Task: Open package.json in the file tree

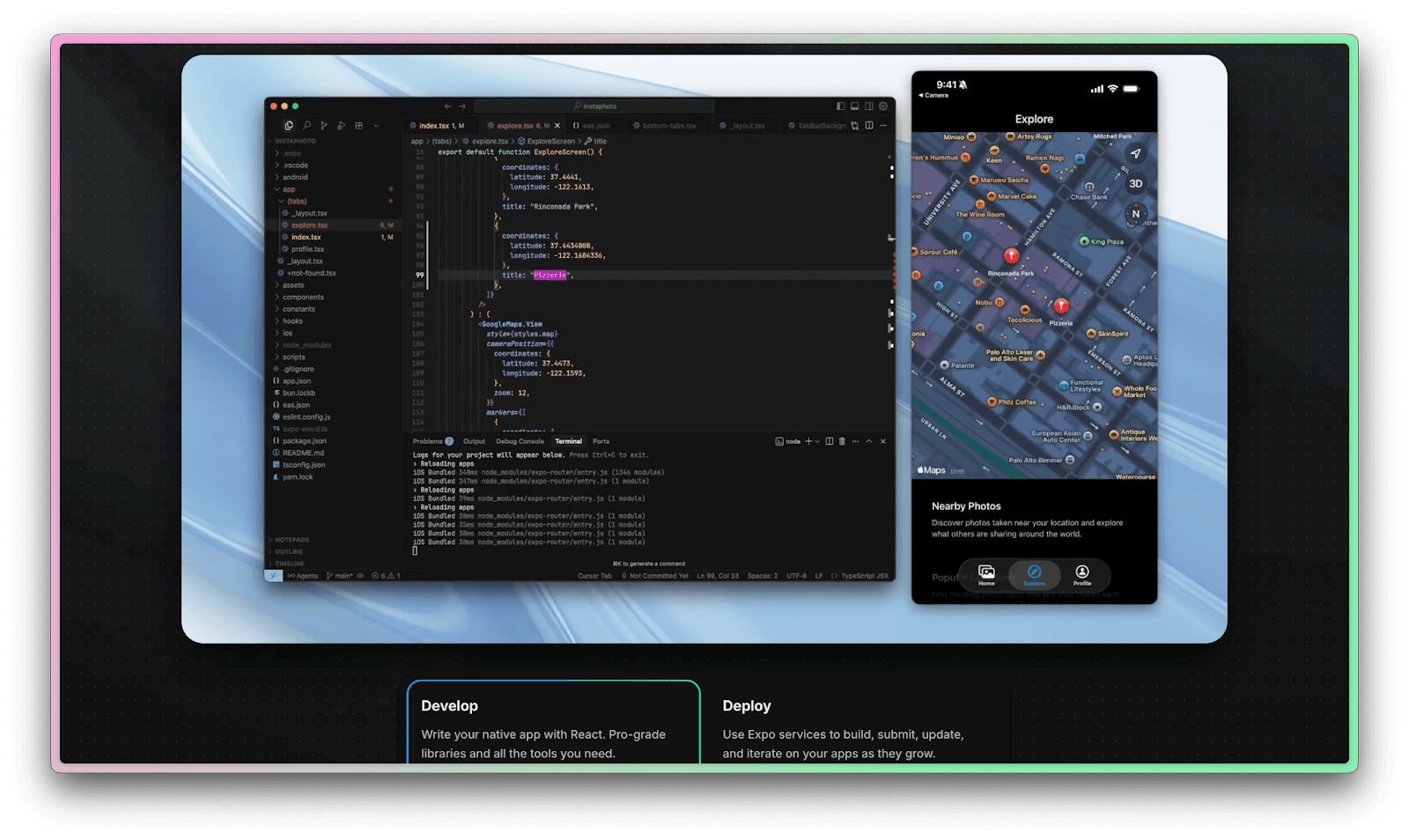Action: (x=304, y=441)
